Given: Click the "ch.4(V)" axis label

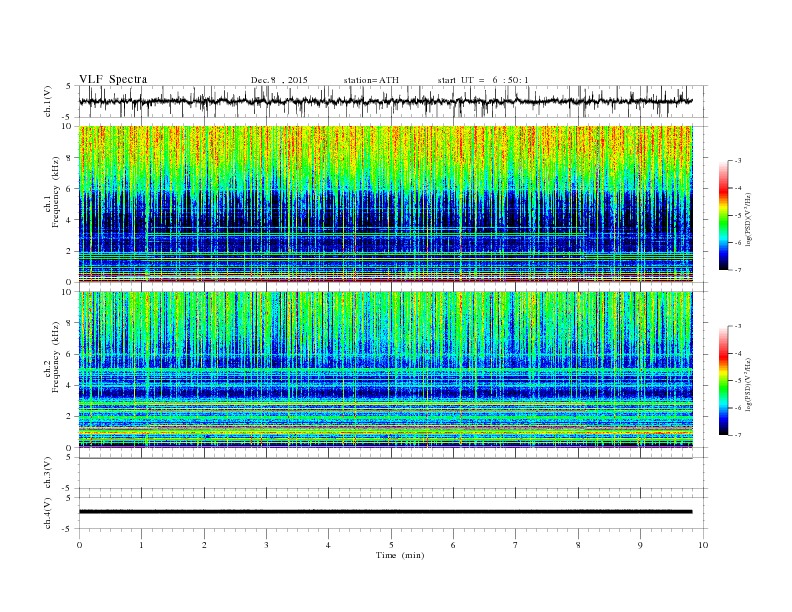Looking at the screenshot, I should click(48, 513).
